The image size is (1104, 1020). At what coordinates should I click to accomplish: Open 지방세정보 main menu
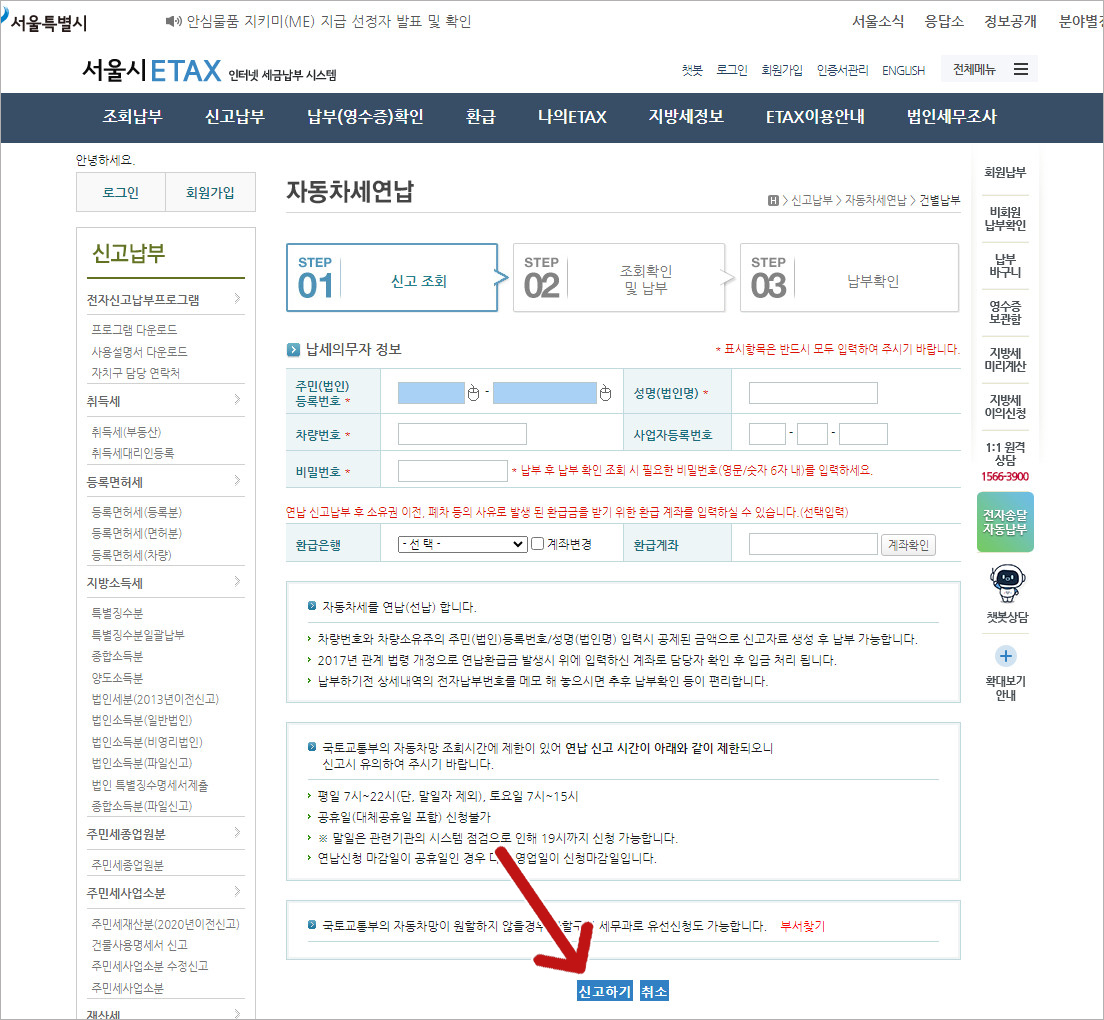click(686, 116)
